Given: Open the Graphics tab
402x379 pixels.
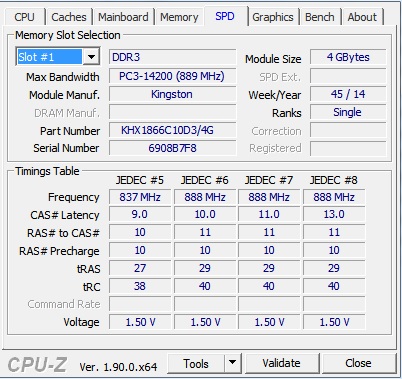Looking at the screenshot, I should [x=273, y=17].
